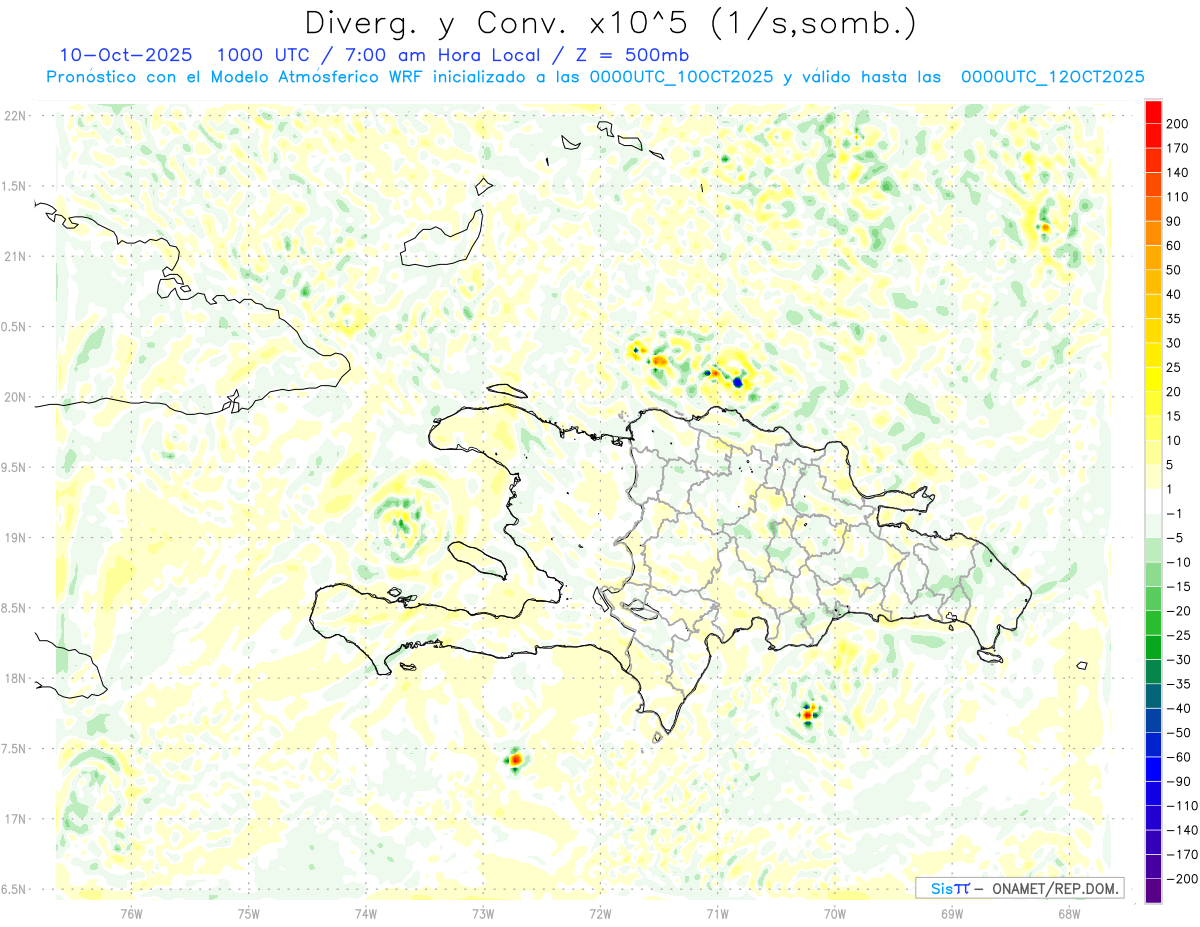Click the '71W' longitude axis label

(717, 914)
